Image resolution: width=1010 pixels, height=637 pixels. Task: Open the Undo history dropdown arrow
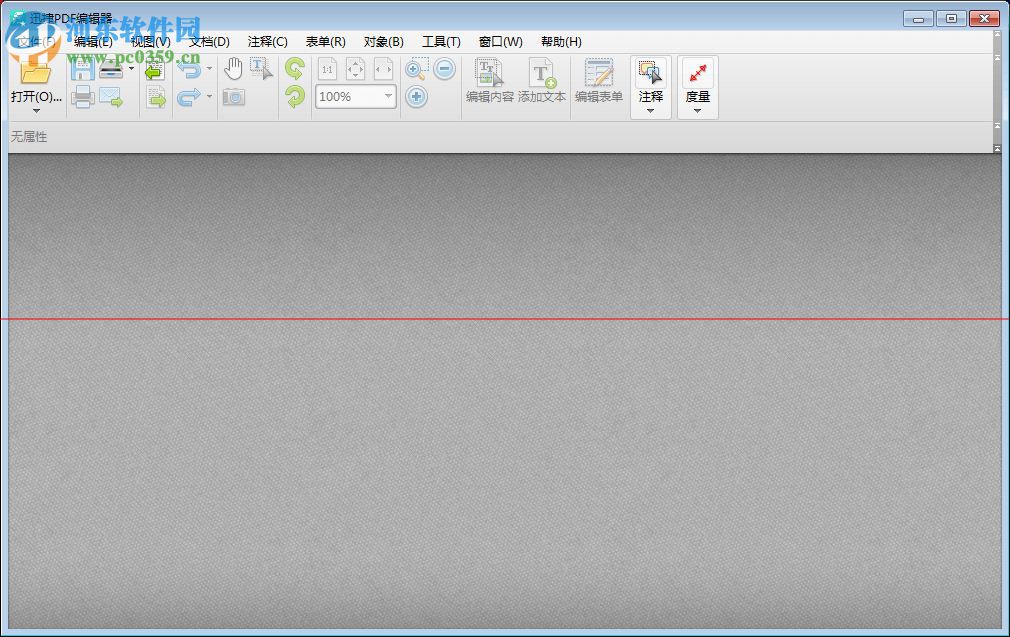(209, 68)
